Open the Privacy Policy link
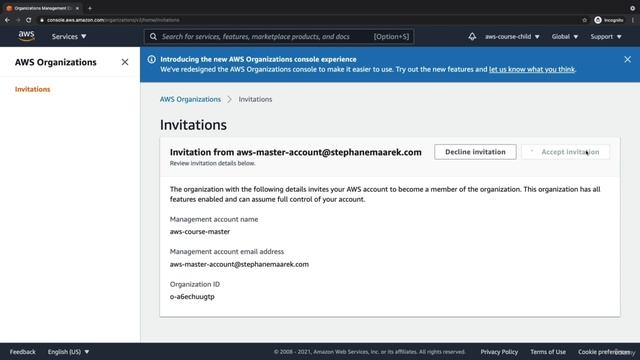This screenshot has height=360, width=640. pos(499,352)
